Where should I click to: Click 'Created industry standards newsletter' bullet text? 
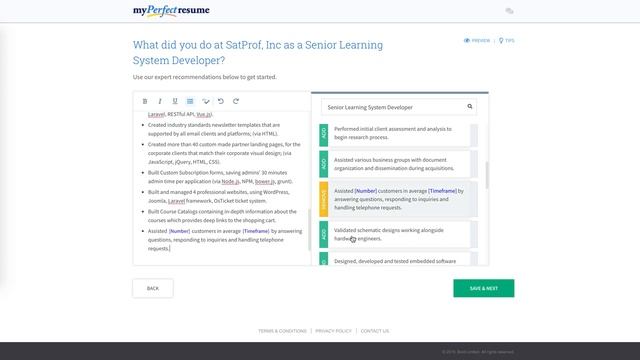tap(214, 129)
